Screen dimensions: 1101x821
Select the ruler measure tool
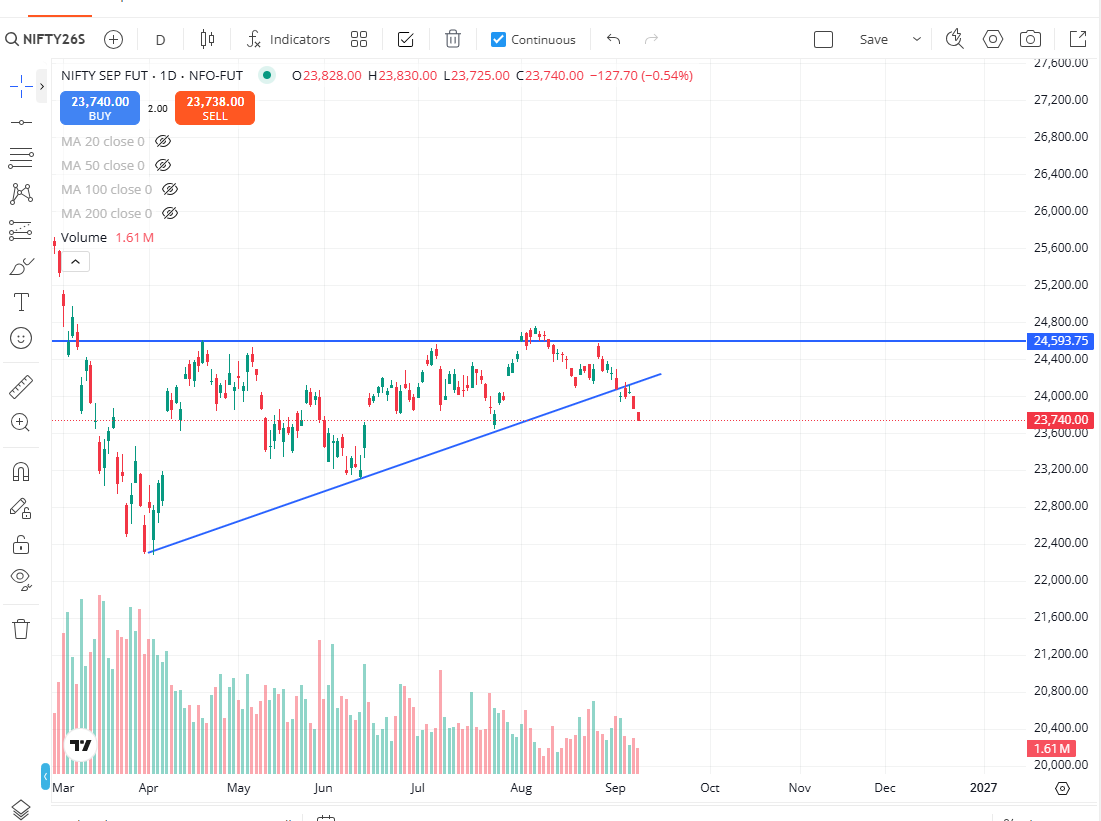point(21,387)
